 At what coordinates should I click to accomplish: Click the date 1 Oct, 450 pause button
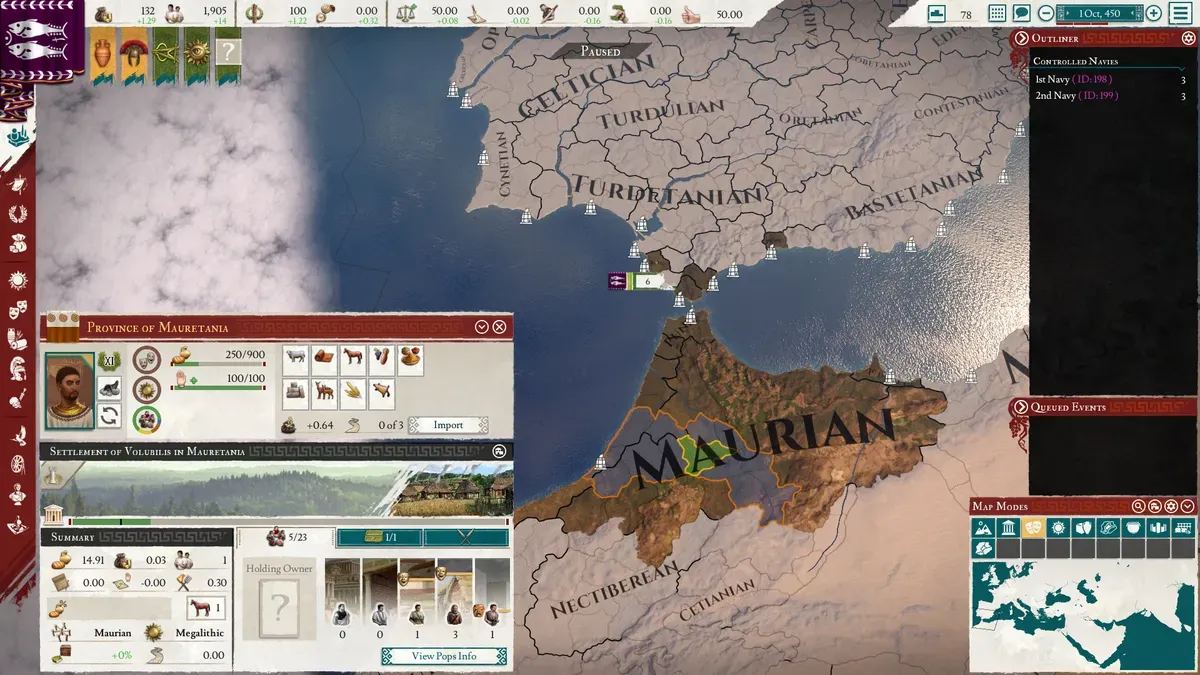[1100, 13]
